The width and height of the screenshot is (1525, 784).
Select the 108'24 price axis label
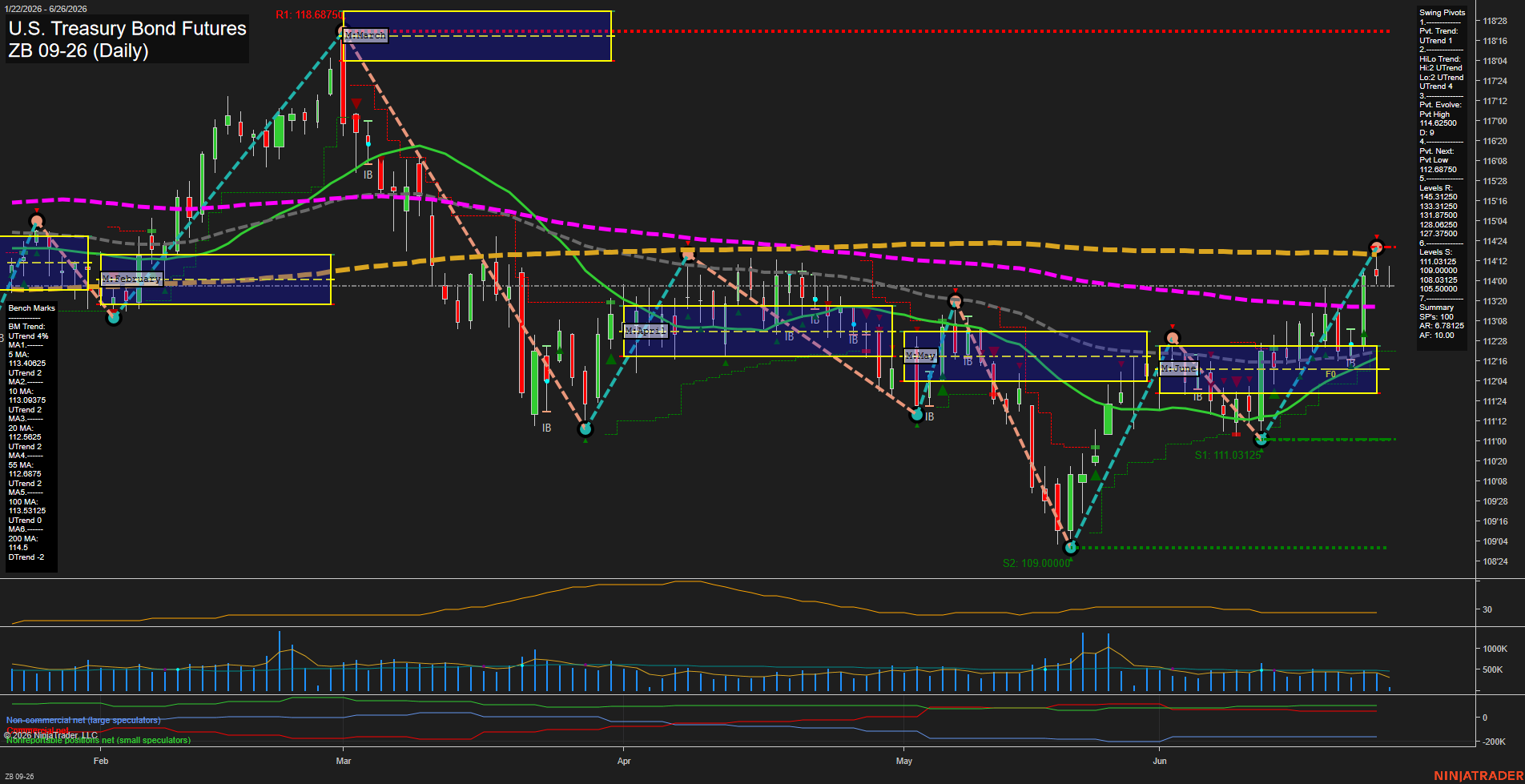click(x=1495, y=561)
